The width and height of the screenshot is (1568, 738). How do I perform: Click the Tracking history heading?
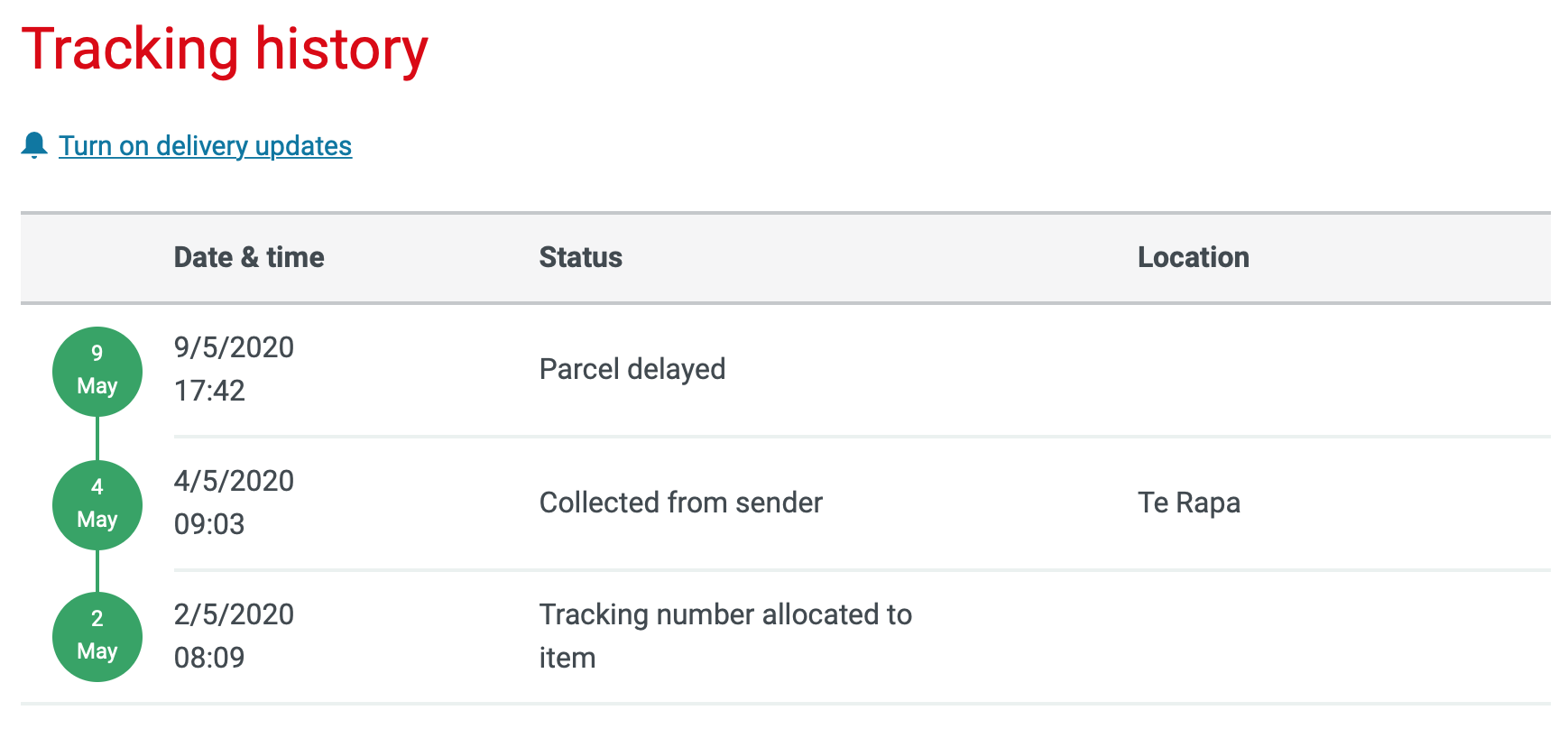(225, 49)
